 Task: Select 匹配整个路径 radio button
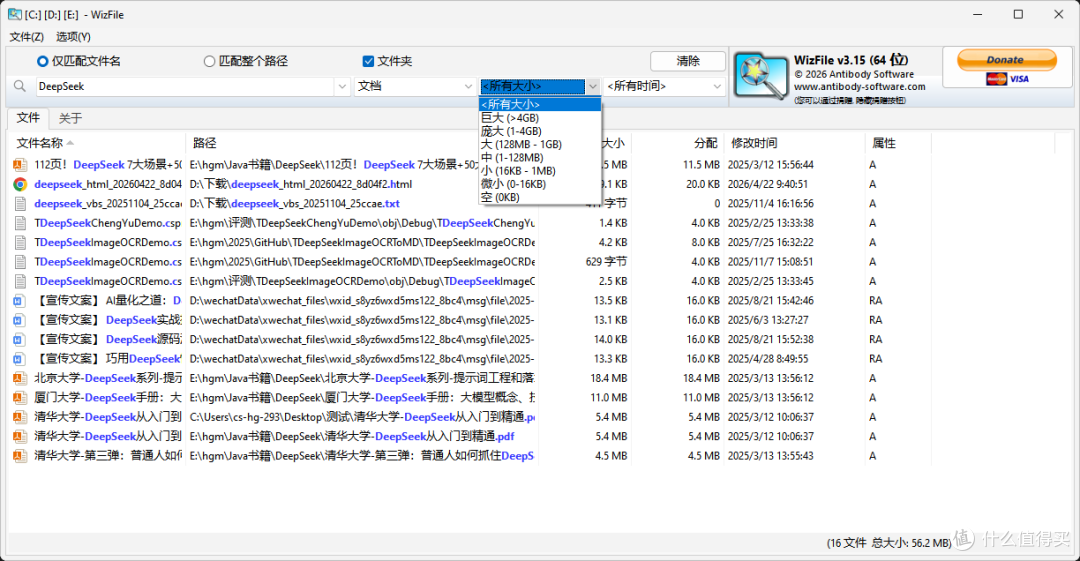(x=246, y=61)
